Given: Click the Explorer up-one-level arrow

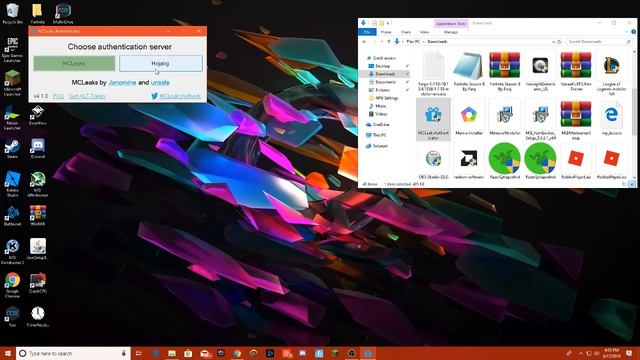Looking at the screenshot, I should click(x=389, y=42).
